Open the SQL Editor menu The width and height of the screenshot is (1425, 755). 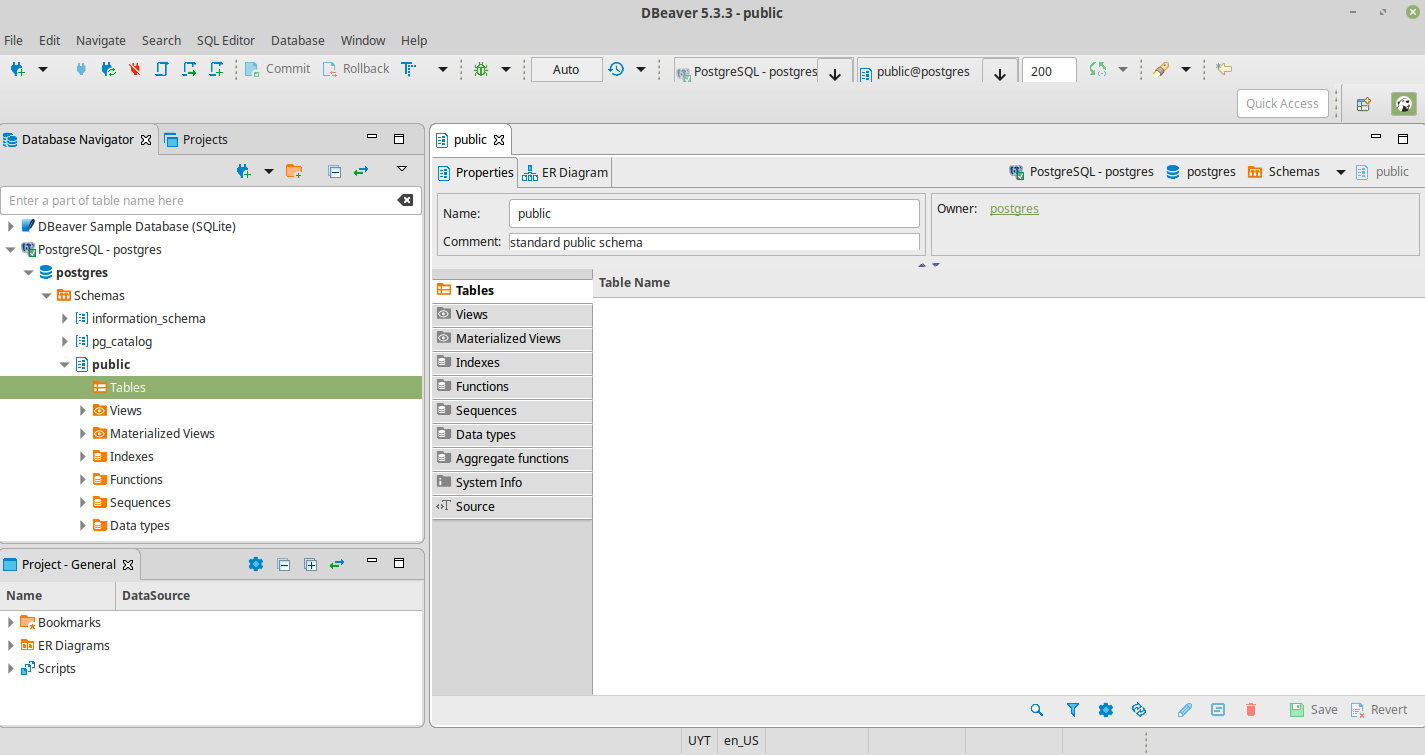(226, 40)
